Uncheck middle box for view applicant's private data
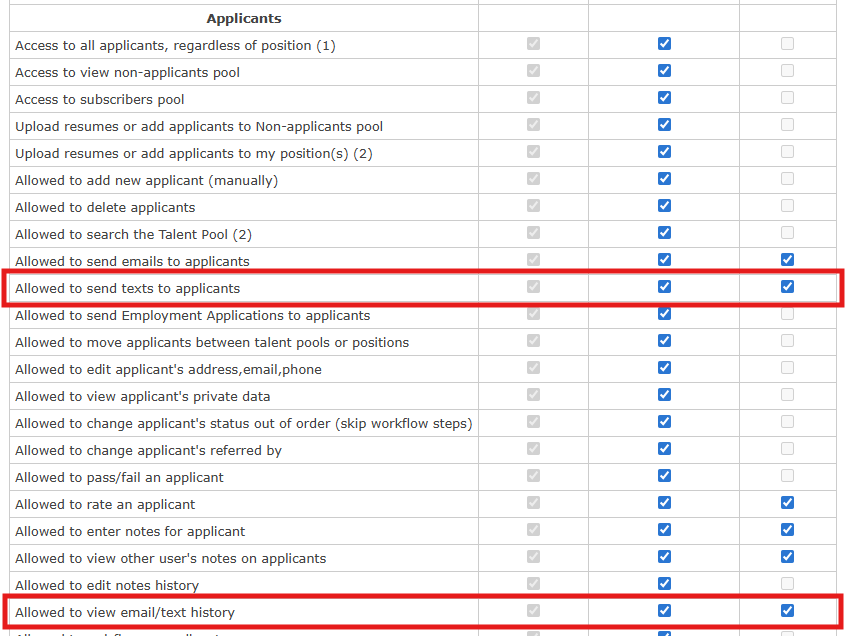 pos(664,395)
